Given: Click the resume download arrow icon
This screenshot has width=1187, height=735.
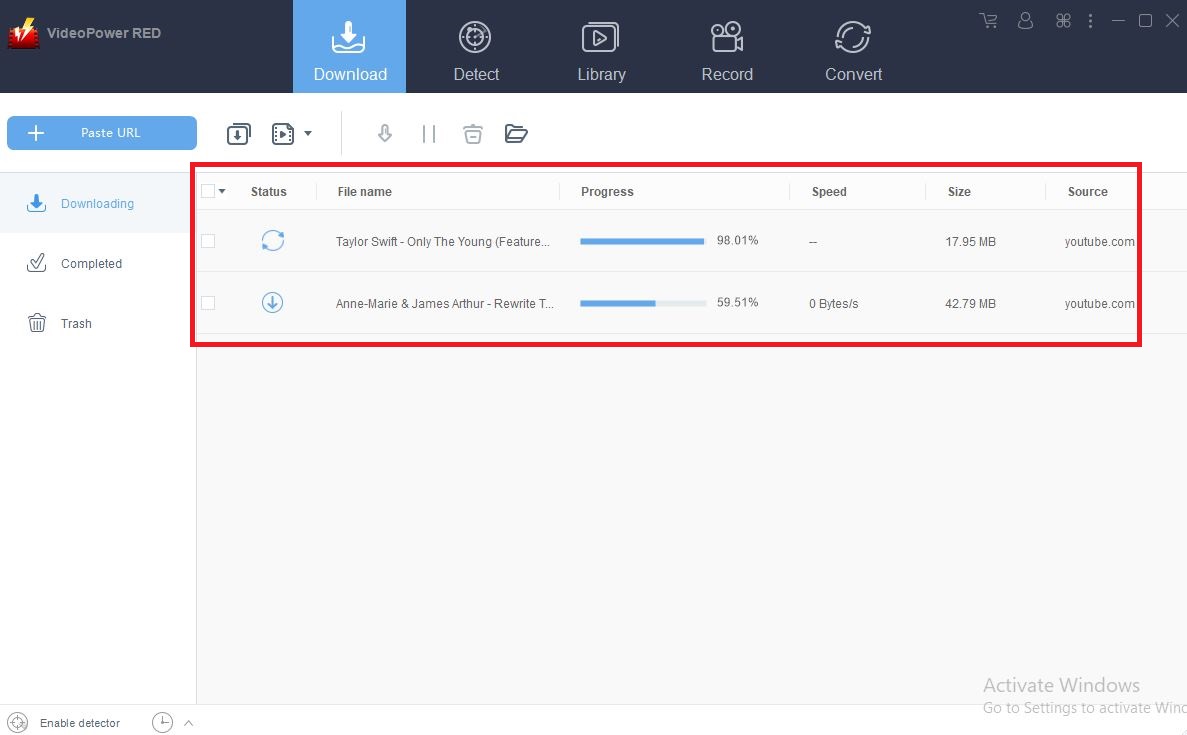Looking at the screenshot, I should pyautogui.click(x=385, y=134).
